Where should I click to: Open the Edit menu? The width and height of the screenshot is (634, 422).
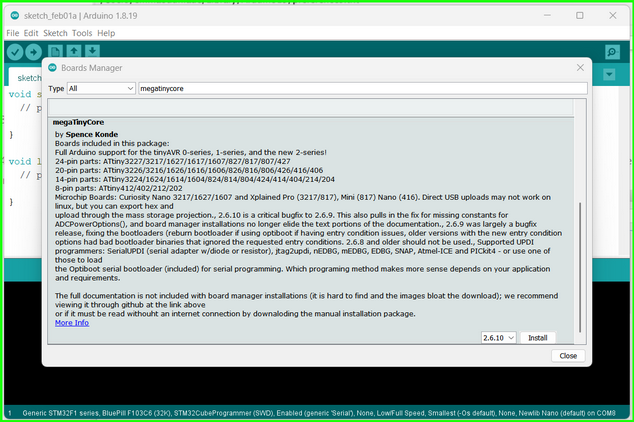(x=33, y=33)
